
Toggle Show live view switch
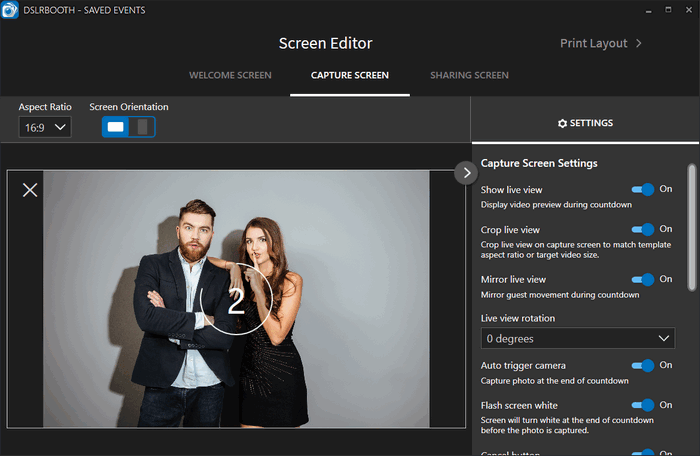[x=642, y=189]
